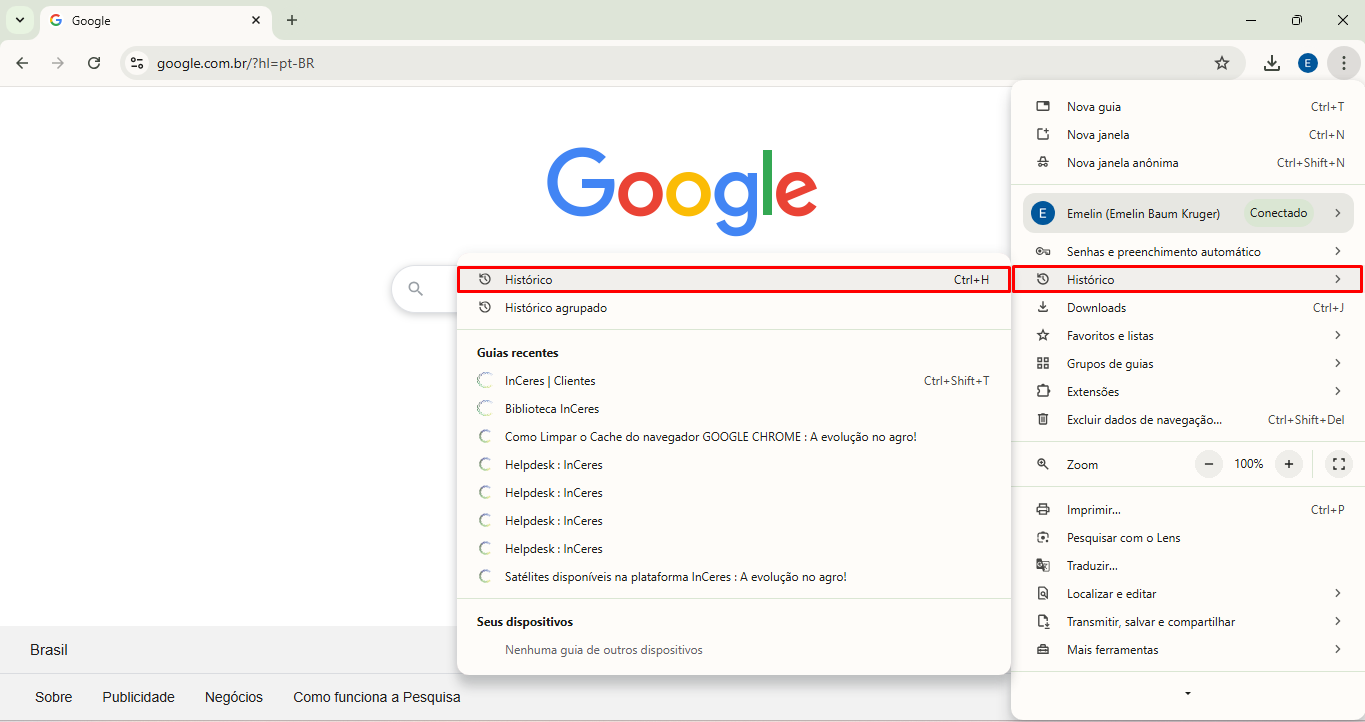Expand Mais ferramentas submenu
The height and width of the screenshot is (722, 1365).
1188,650
